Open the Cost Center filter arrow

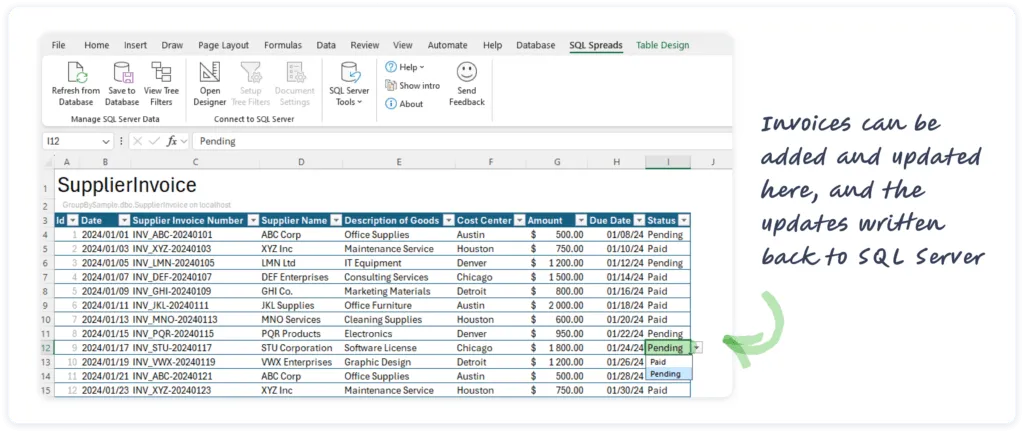tap(519, 220)
